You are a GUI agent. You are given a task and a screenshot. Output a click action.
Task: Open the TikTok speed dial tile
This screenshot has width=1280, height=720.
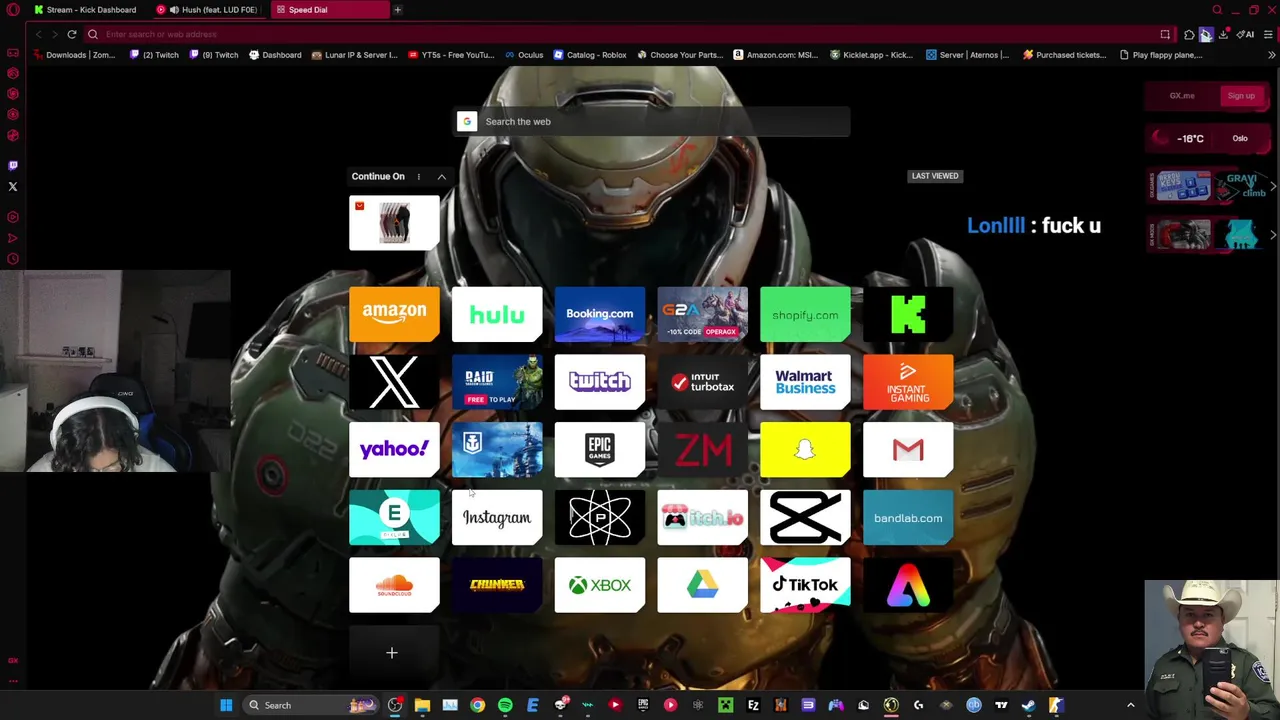pos(805,585)
